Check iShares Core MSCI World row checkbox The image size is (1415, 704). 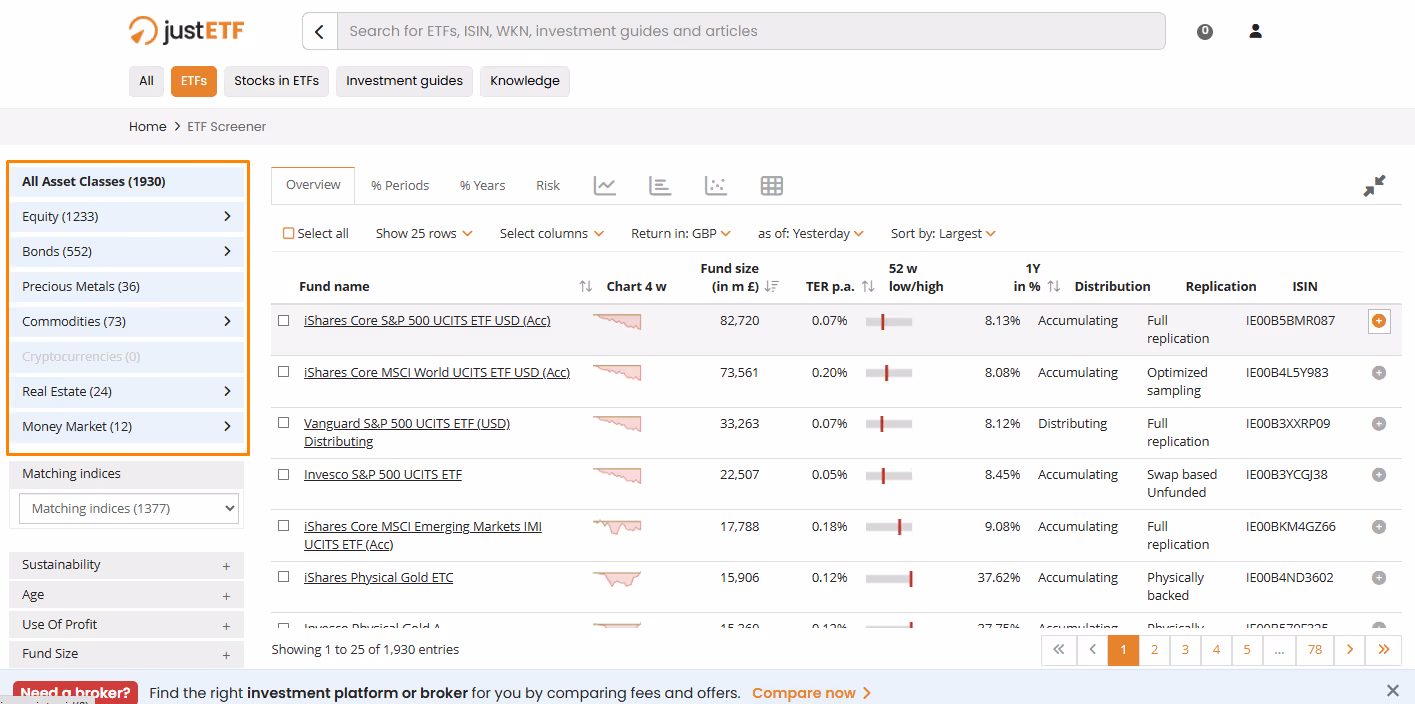click(284, 372)
